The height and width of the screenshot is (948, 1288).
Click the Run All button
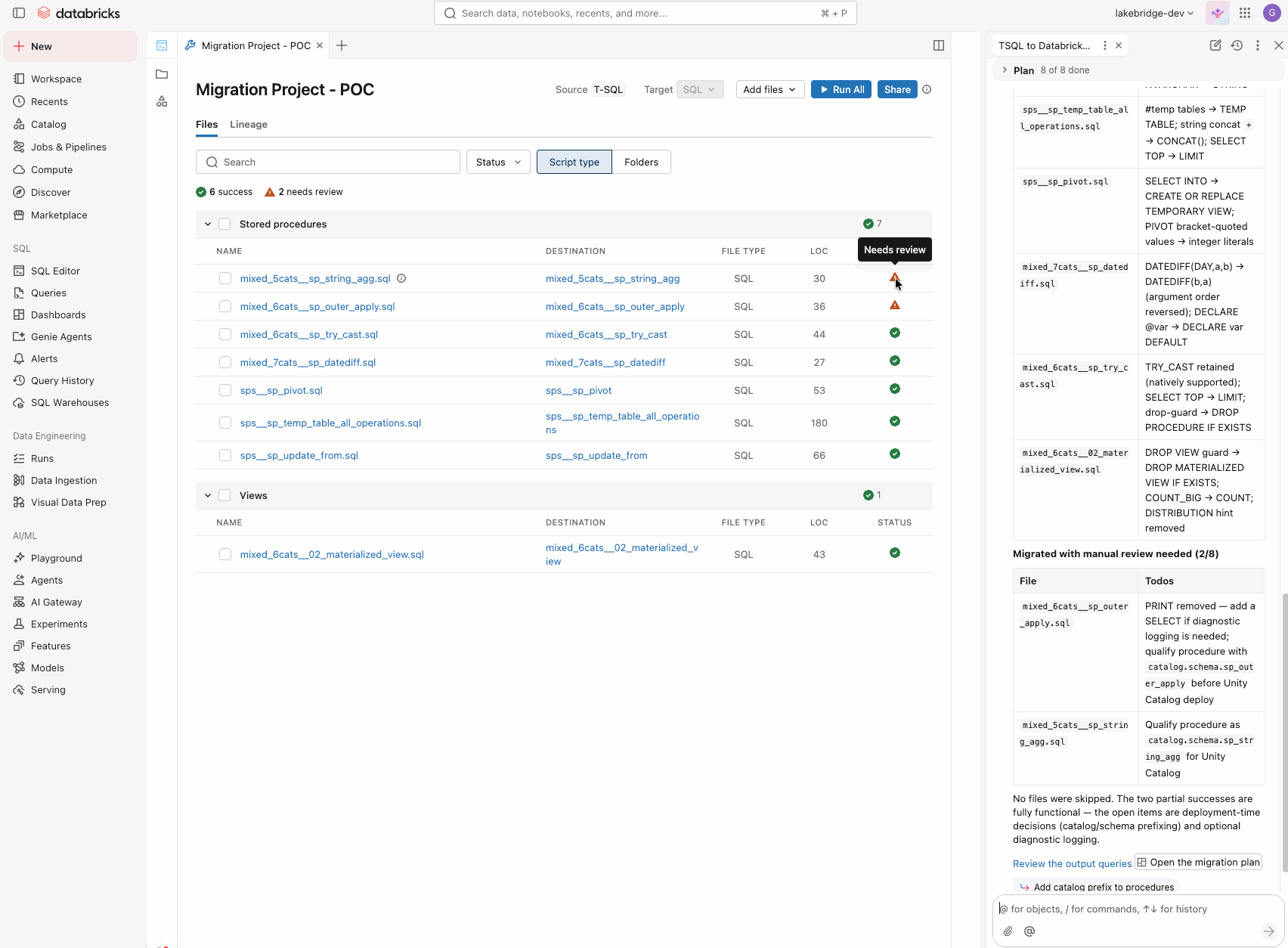[841, 89]
